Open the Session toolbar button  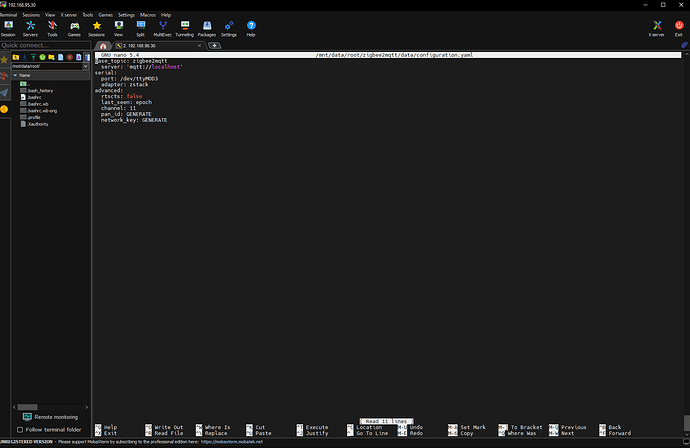coord(8,29)
